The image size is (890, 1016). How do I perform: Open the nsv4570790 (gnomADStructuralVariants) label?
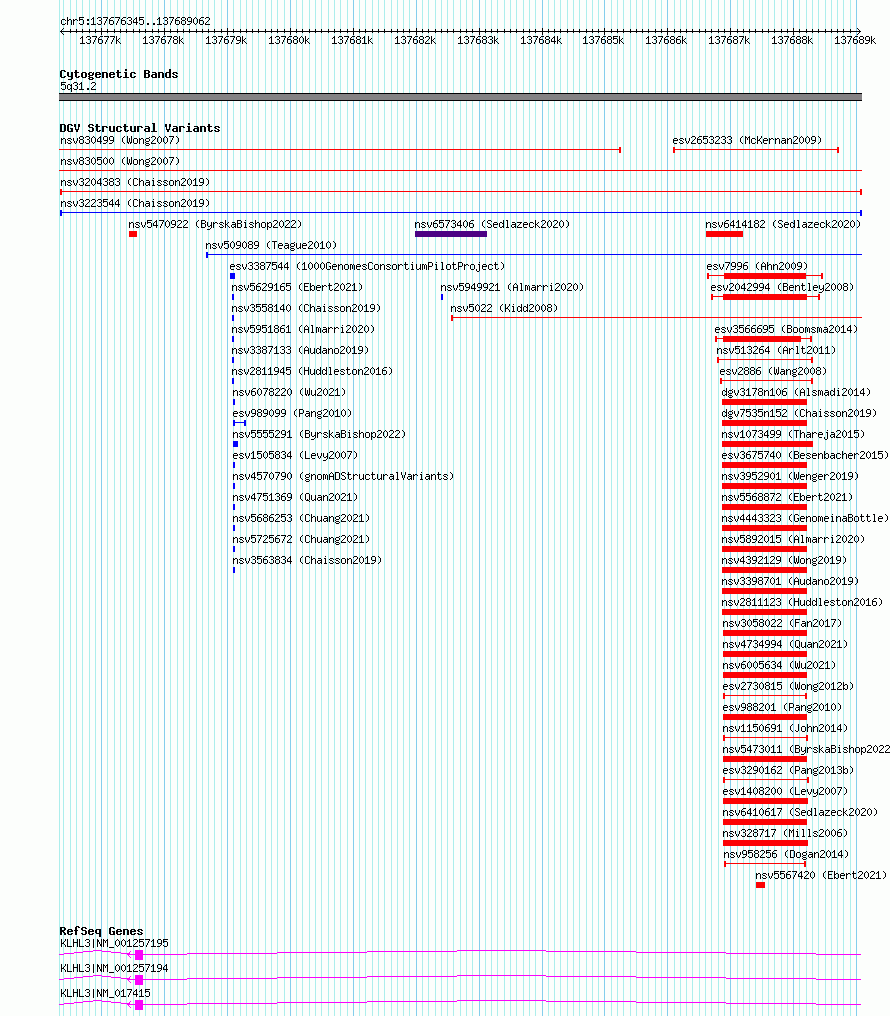(x=343, y=476)
